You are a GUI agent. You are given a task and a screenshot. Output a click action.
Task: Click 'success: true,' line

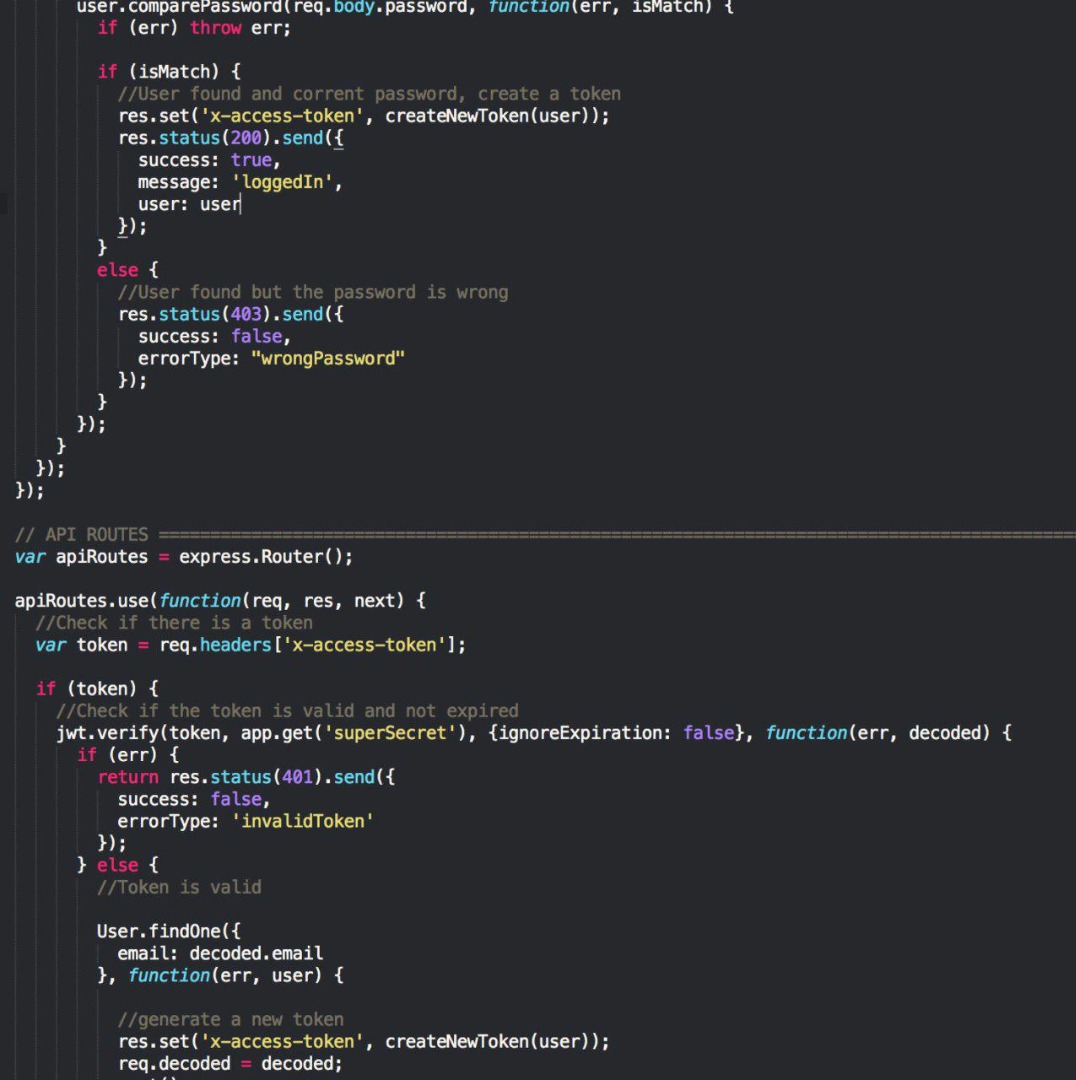[209, 160]
